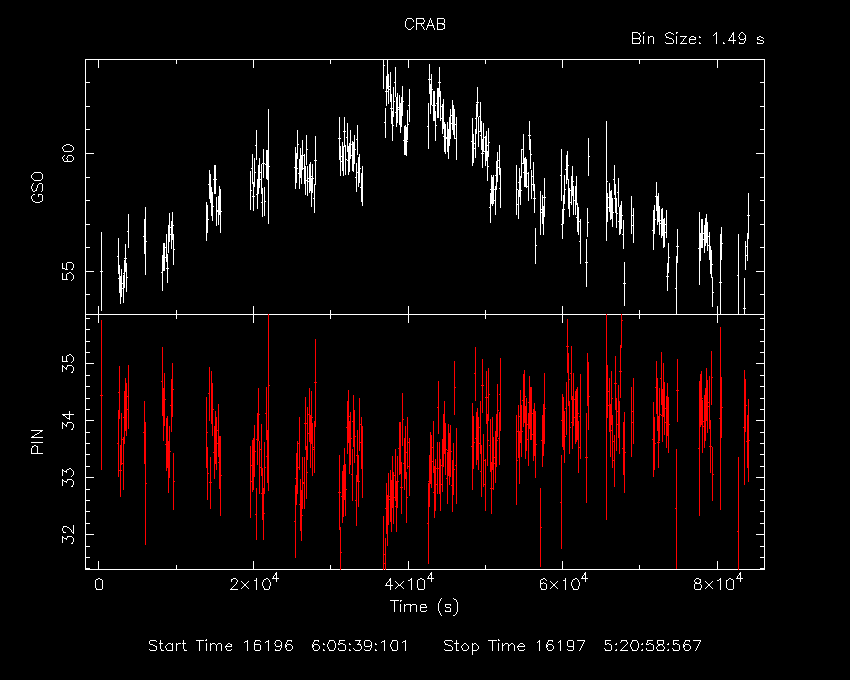Select the 'Bin Size: 1.49 s' label

coord(698,39)
